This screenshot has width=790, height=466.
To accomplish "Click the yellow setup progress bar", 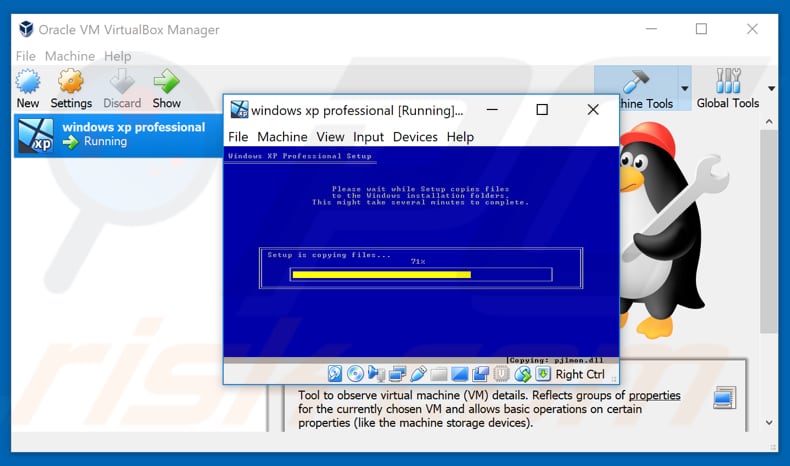I will pyautogui.click(x=381, y=275).
